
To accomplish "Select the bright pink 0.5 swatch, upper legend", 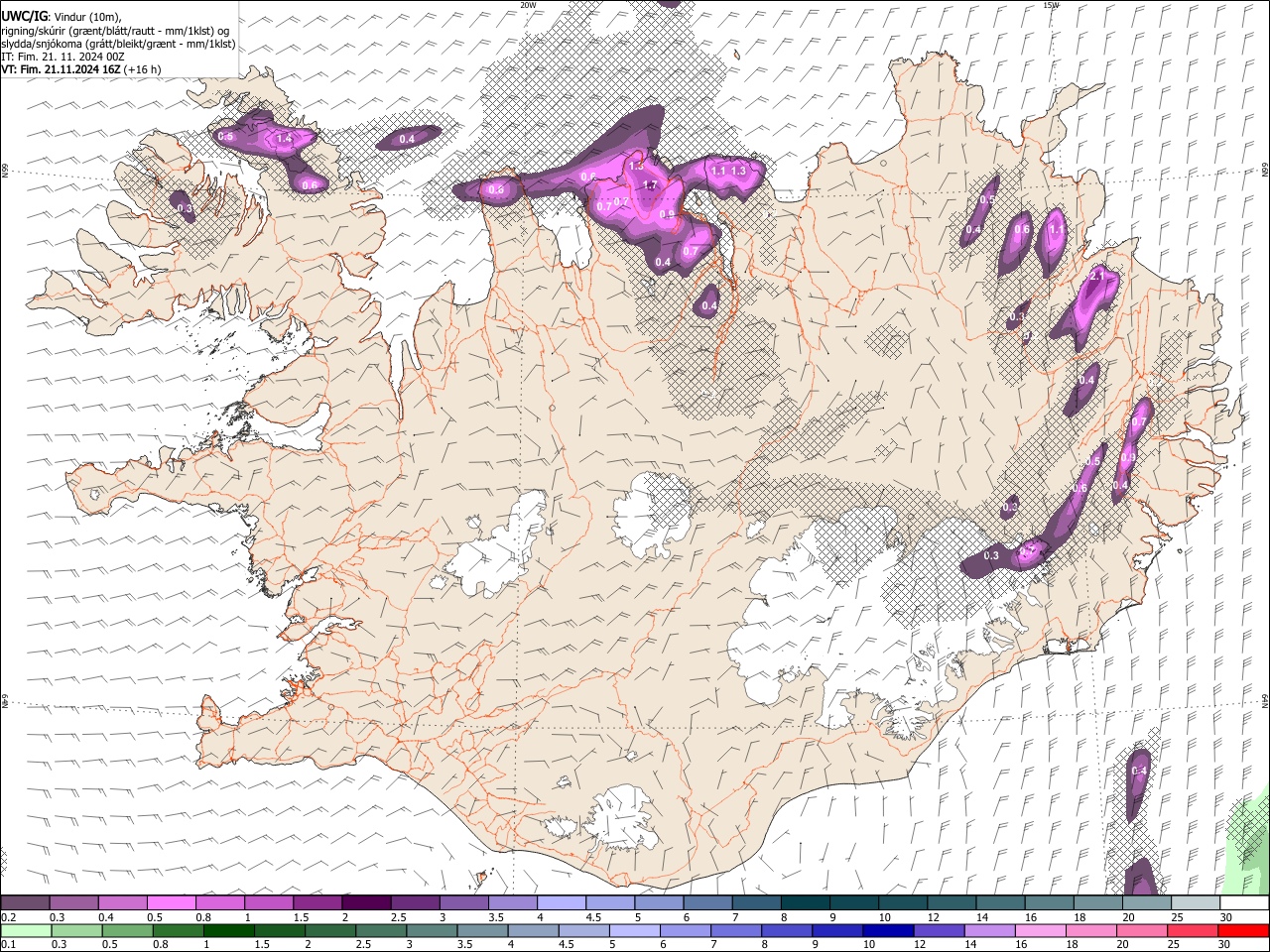I will tap(171, 903).
